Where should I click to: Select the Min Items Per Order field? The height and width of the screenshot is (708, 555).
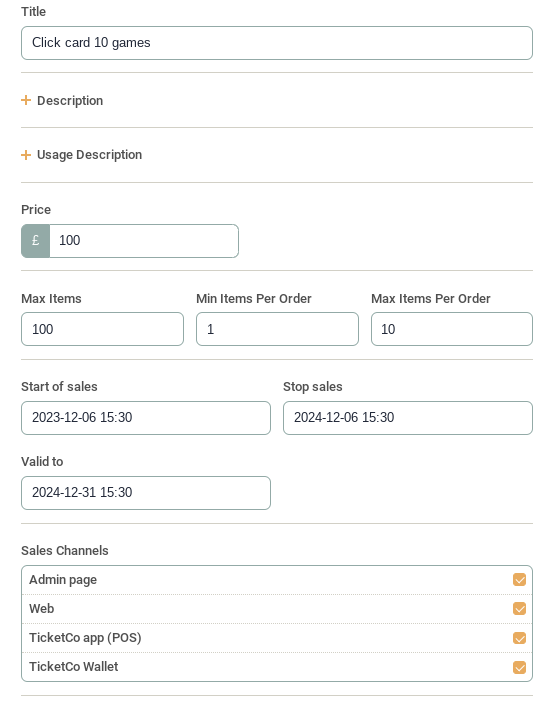coord(277,329)
